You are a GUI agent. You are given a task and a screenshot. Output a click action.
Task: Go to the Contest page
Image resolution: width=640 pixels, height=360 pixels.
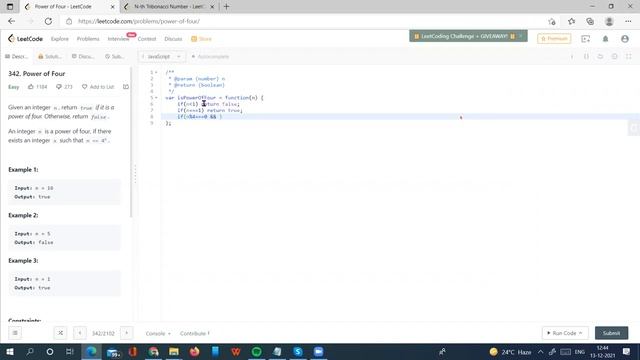[147, 39]
